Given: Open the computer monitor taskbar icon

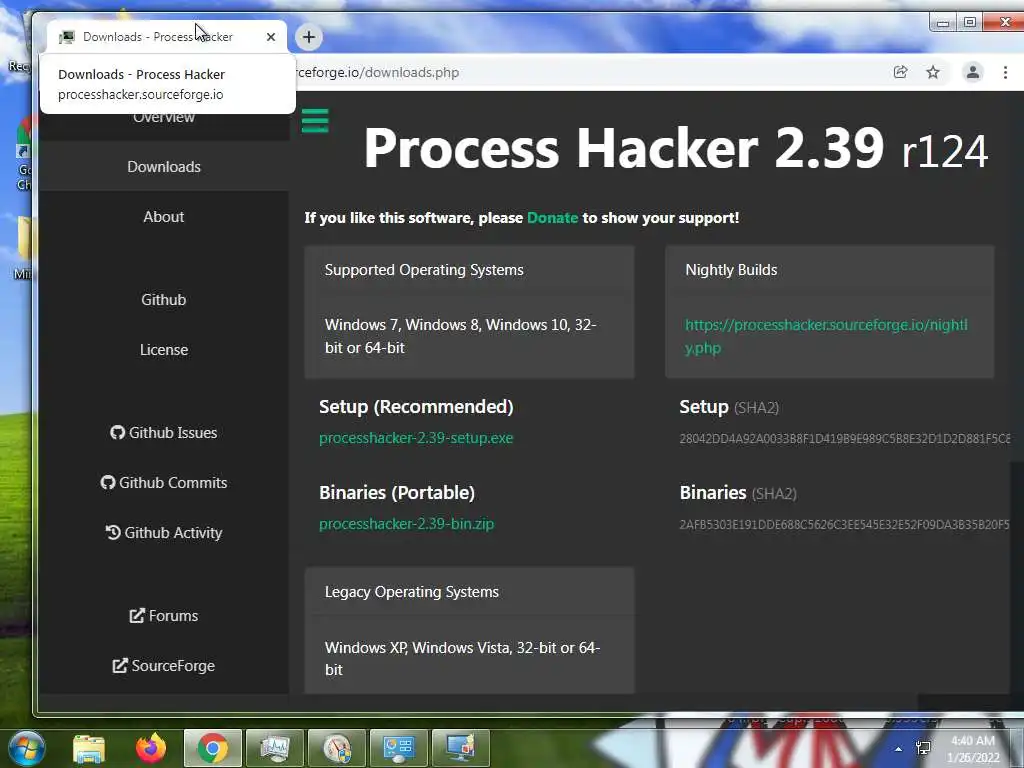Looking at the screenshot, I should click(461, 748).
